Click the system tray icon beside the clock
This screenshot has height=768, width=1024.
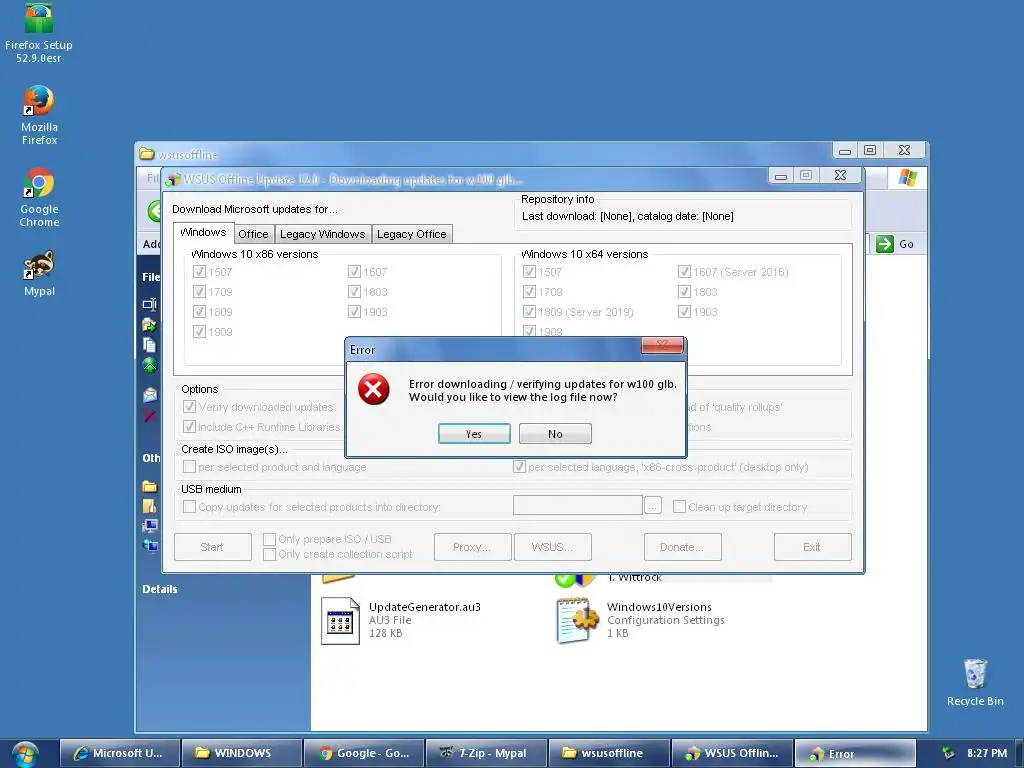pos(948,753)
